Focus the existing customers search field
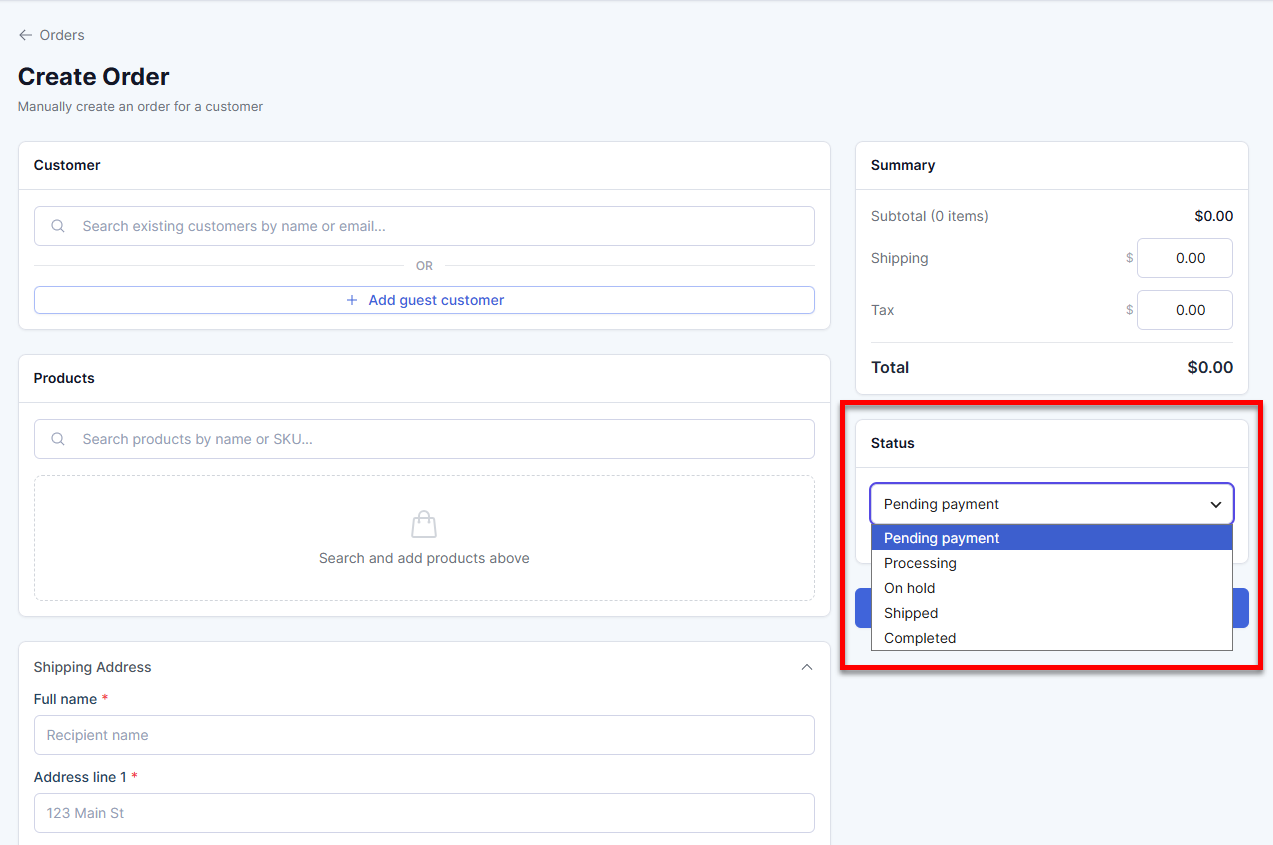Viewport: 1273px width, 845px height. [x=424, y=226]
